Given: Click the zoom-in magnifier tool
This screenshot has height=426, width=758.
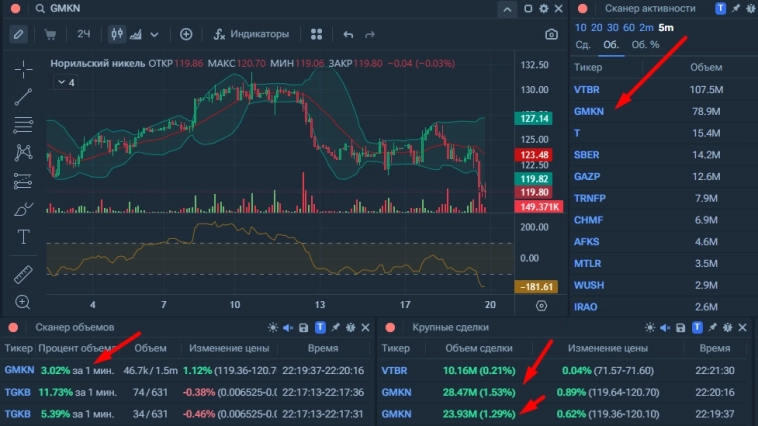Looking at the screenshot, I should [22, 302].
